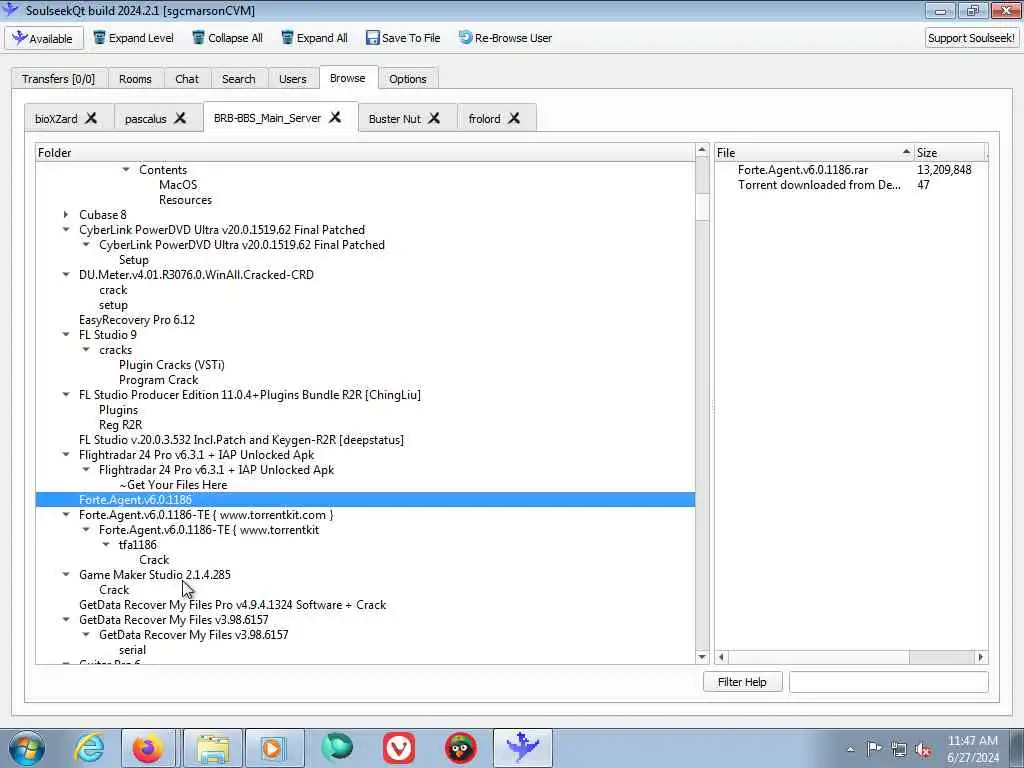Click Save To File toolbar button
The width and height of the screenshot is (1024, 768).
(x=403, y=38)
